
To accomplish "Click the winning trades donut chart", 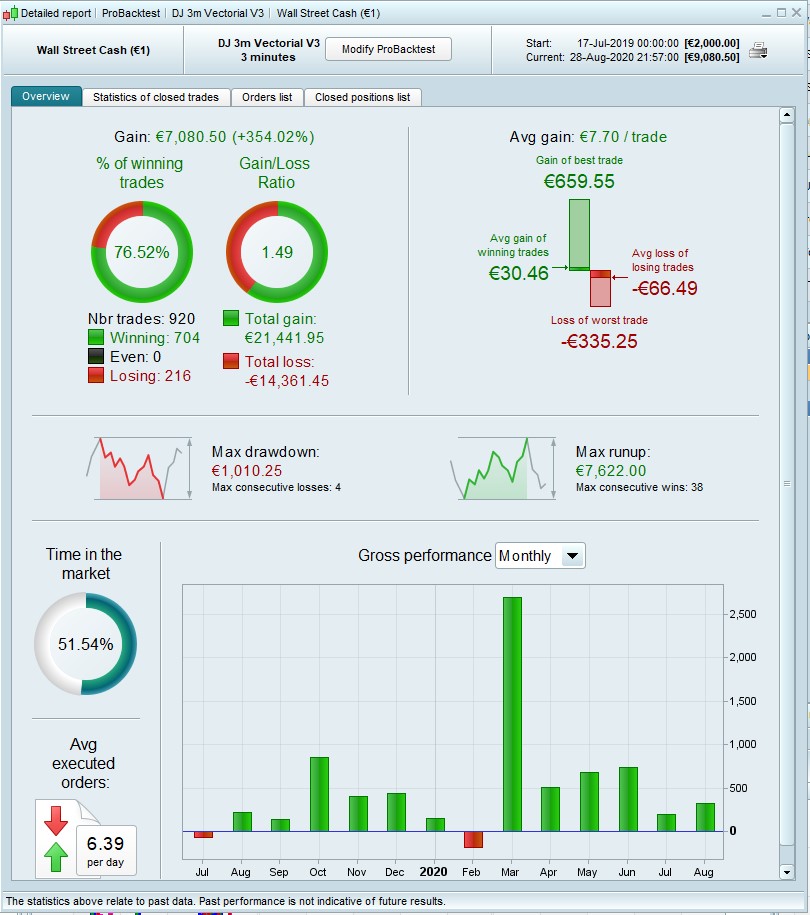I will tap(142, 252).
